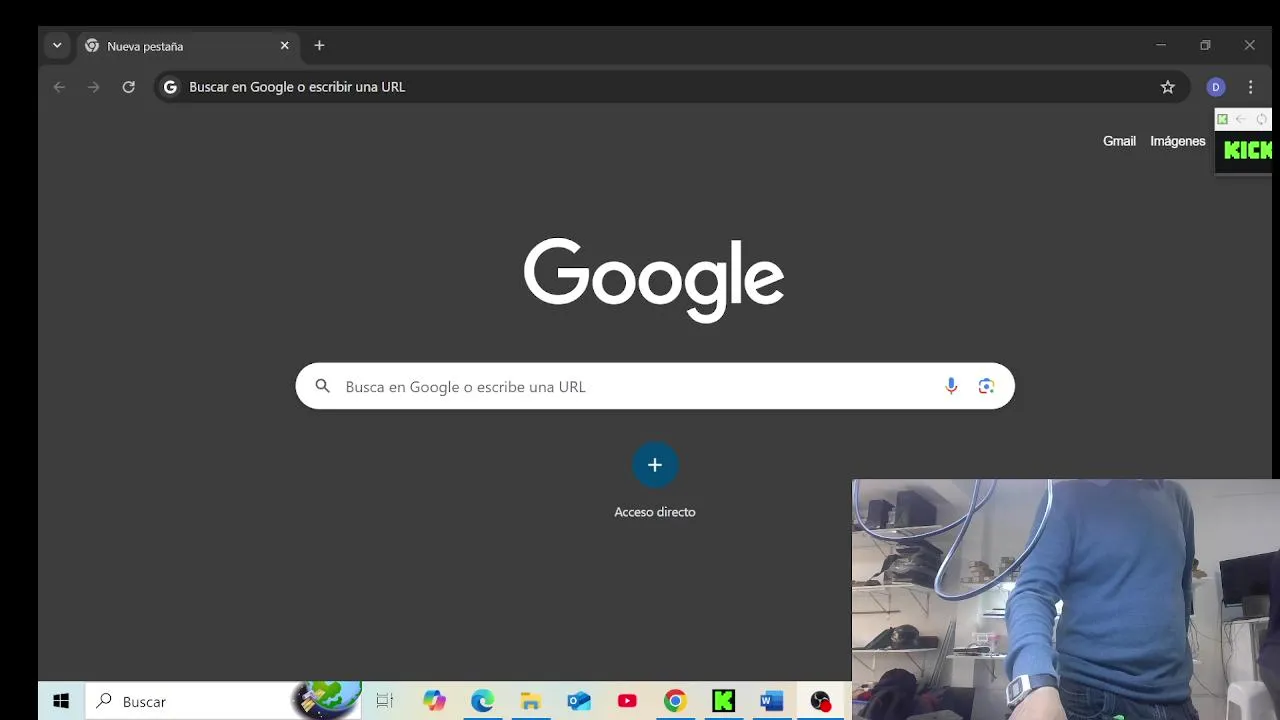Viewport: 1280px width, 720px height.
Task: Launch Copilot from the taskbar
Action: coord(434,701)
